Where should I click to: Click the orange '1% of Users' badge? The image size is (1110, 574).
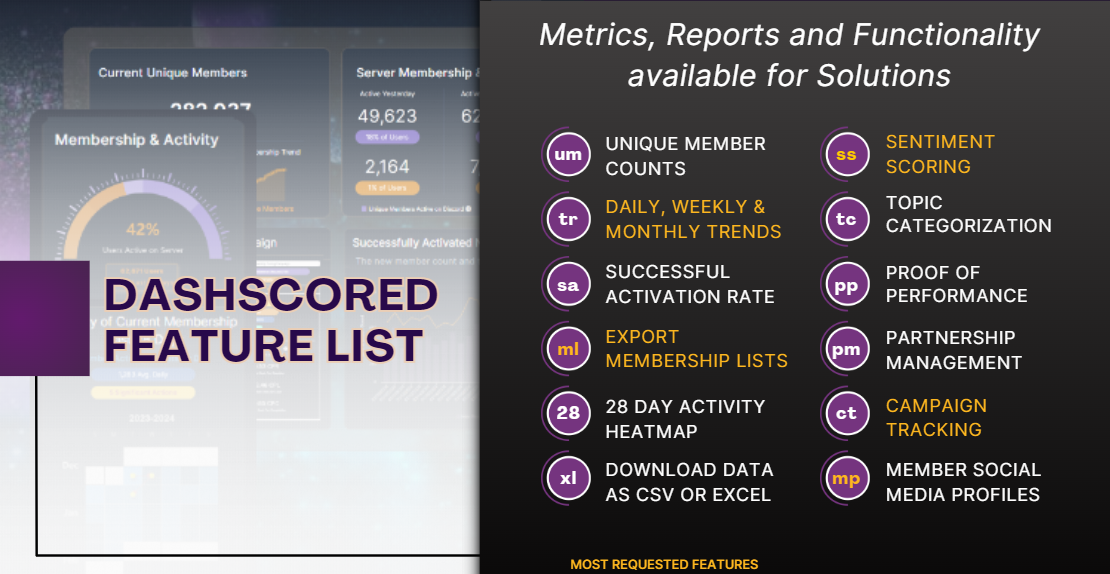[x=387, y=188]
